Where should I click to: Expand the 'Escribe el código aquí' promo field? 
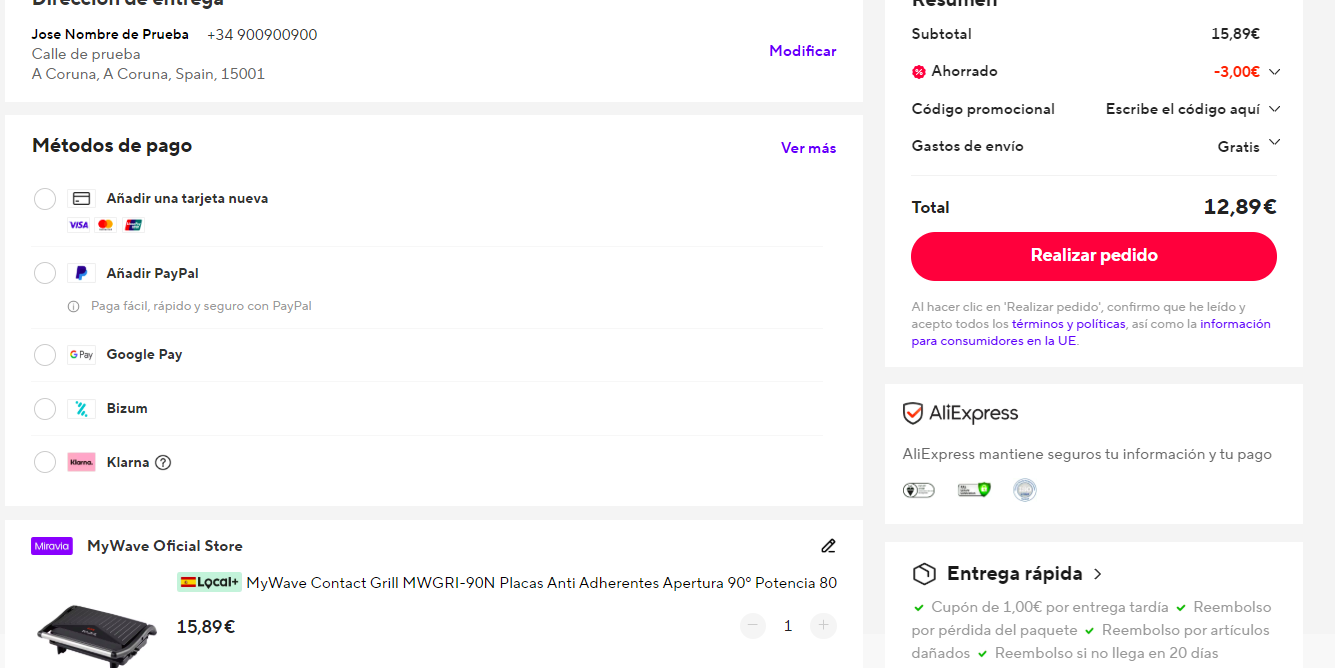point(1193,109)
